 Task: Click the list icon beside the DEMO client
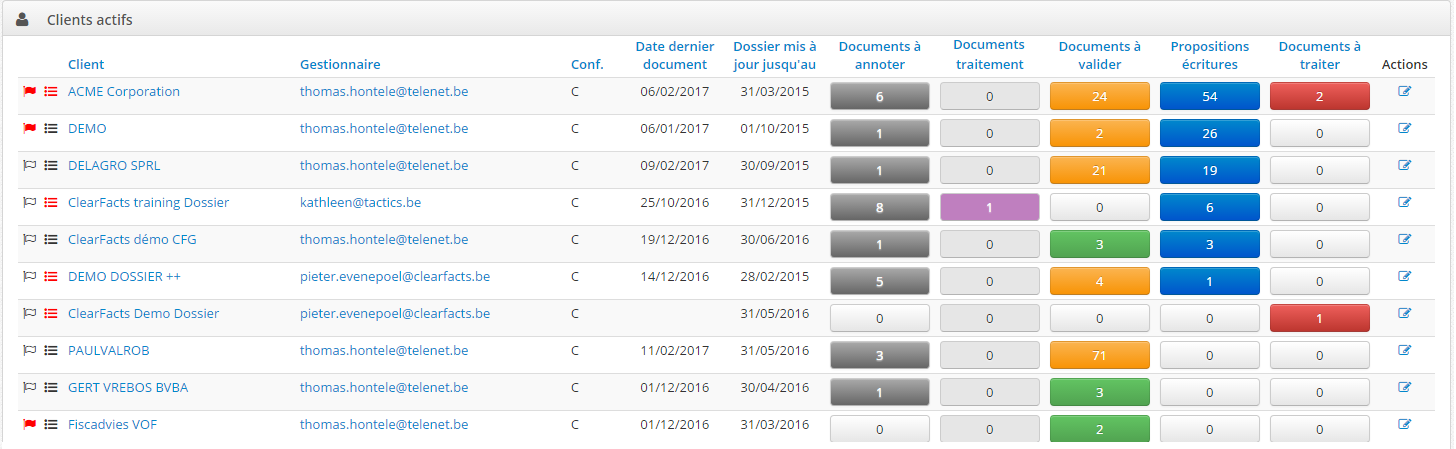(x=51, y=129)
